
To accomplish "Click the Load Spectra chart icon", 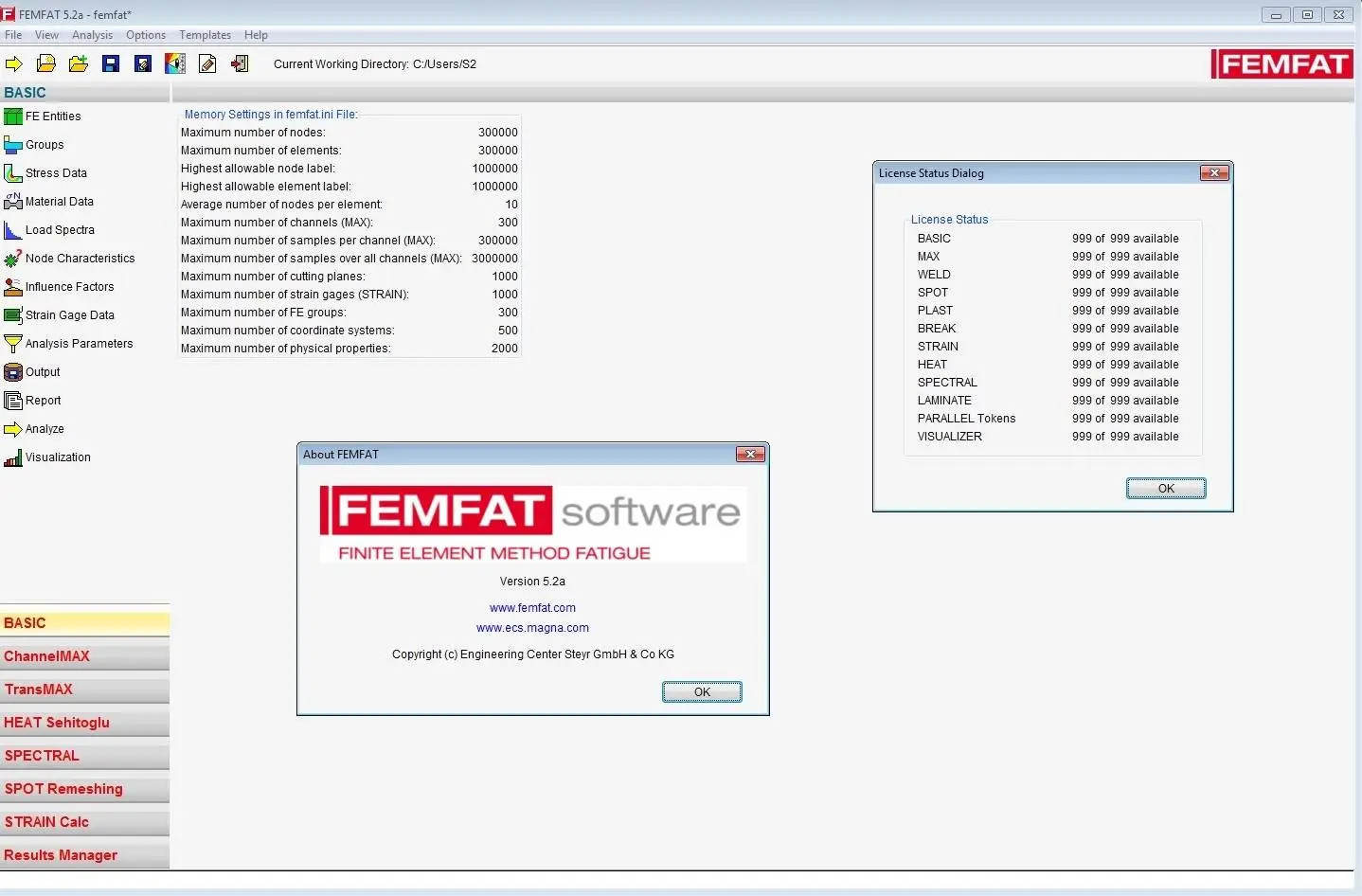I will (x=13, y=230).
